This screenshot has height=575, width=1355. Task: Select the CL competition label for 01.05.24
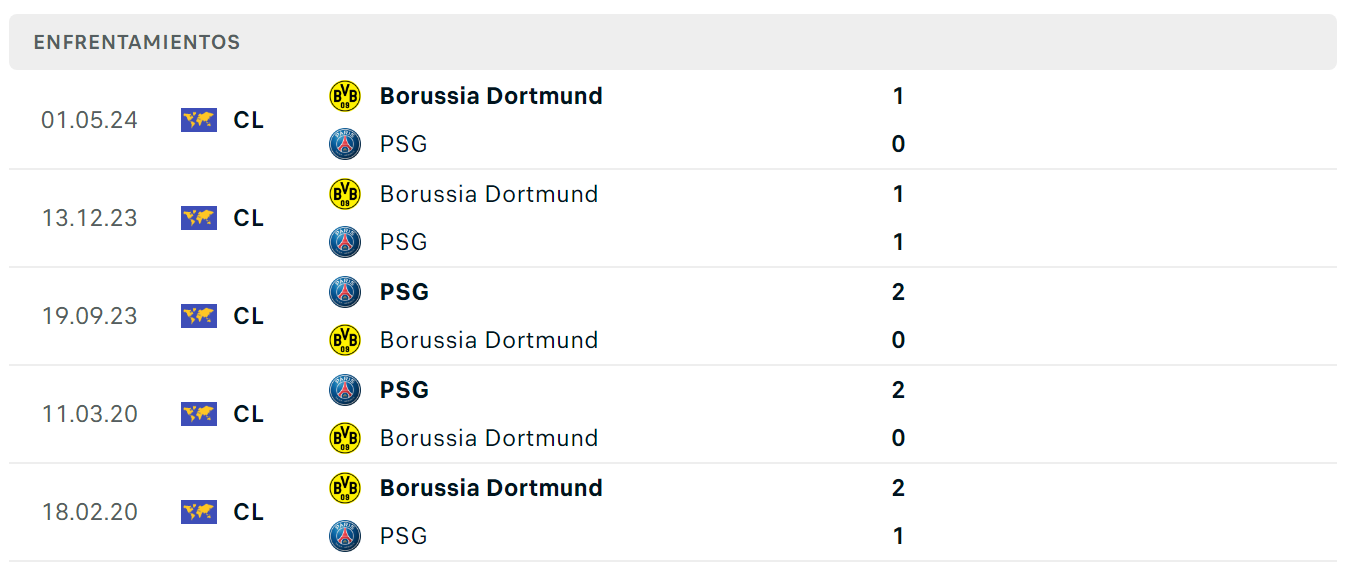pos(249,120)
